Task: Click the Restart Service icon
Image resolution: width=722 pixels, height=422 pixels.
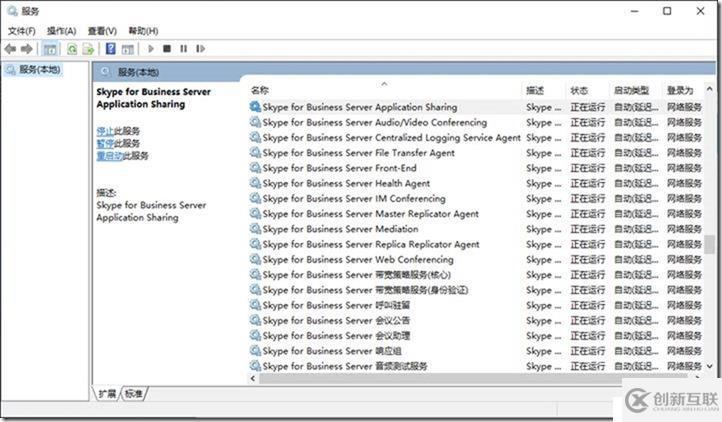Action: (x=200, y=48)
